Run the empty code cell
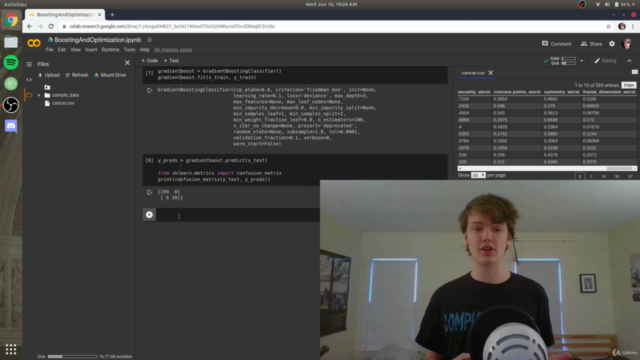640x360 pixels. [x=149, y=215]
